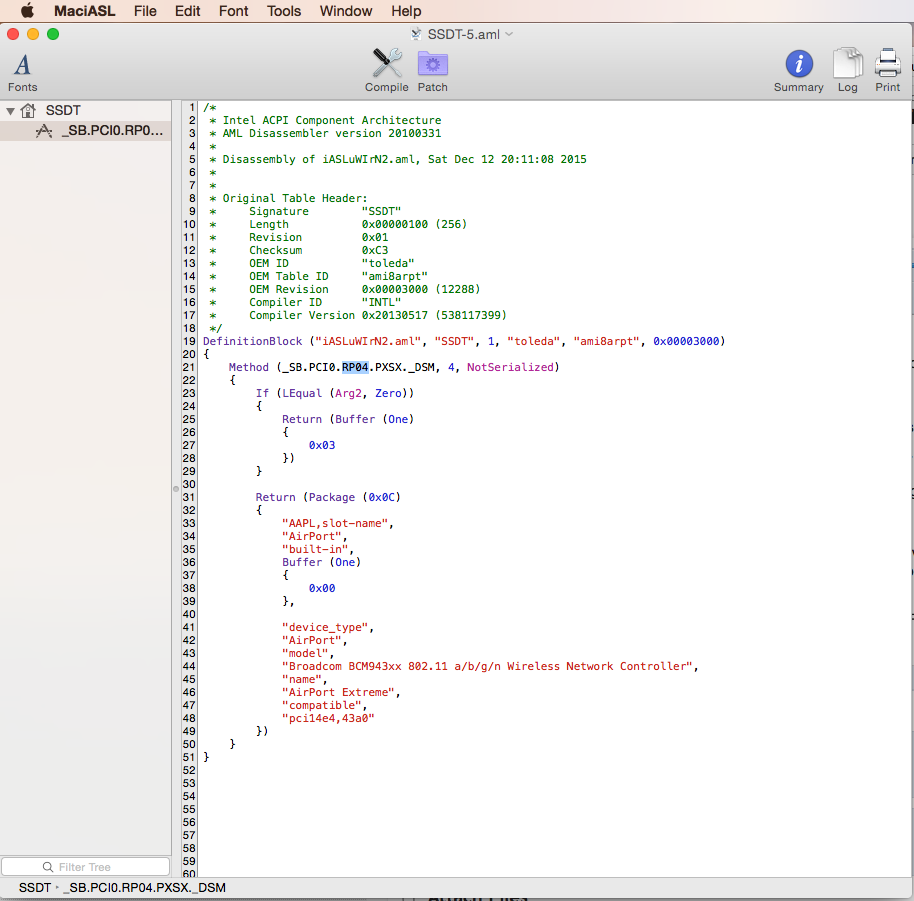Open the File menu
The height and width of the screenshot is (901, 914).
pyautogui.click(x=145, y=11)
